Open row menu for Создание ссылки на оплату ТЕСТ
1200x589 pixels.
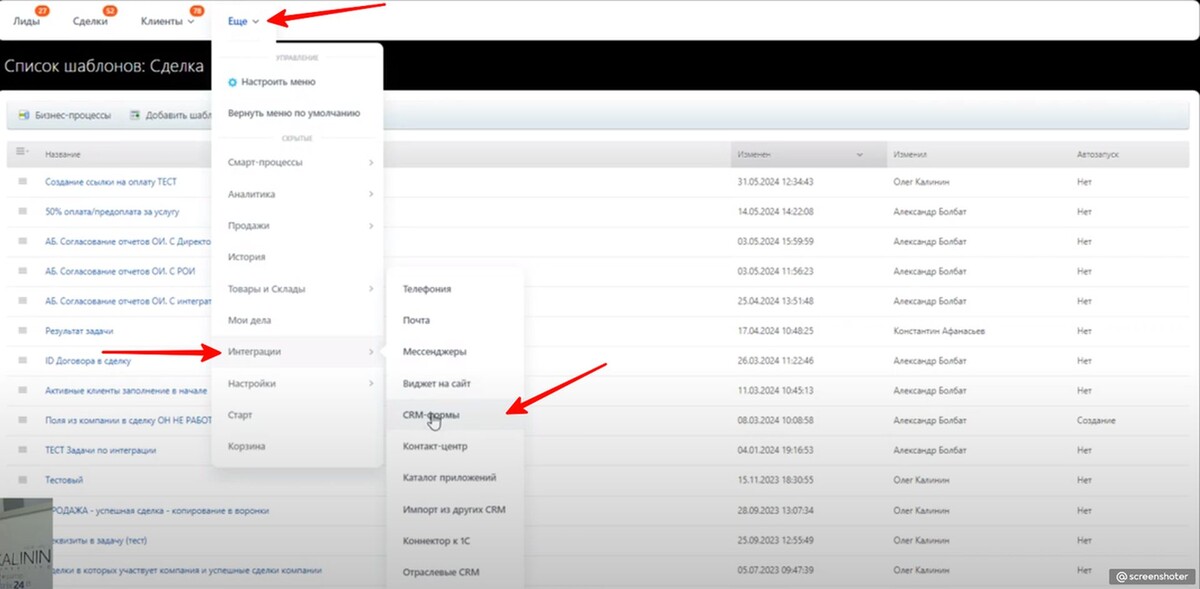click(22, 181)
